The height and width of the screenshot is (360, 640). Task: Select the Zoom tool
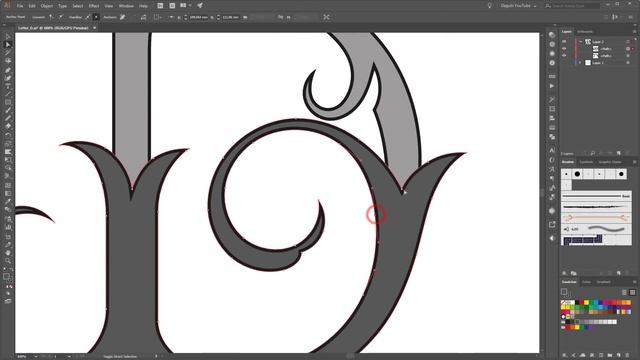pyautogui.click(x=8, y=261)
